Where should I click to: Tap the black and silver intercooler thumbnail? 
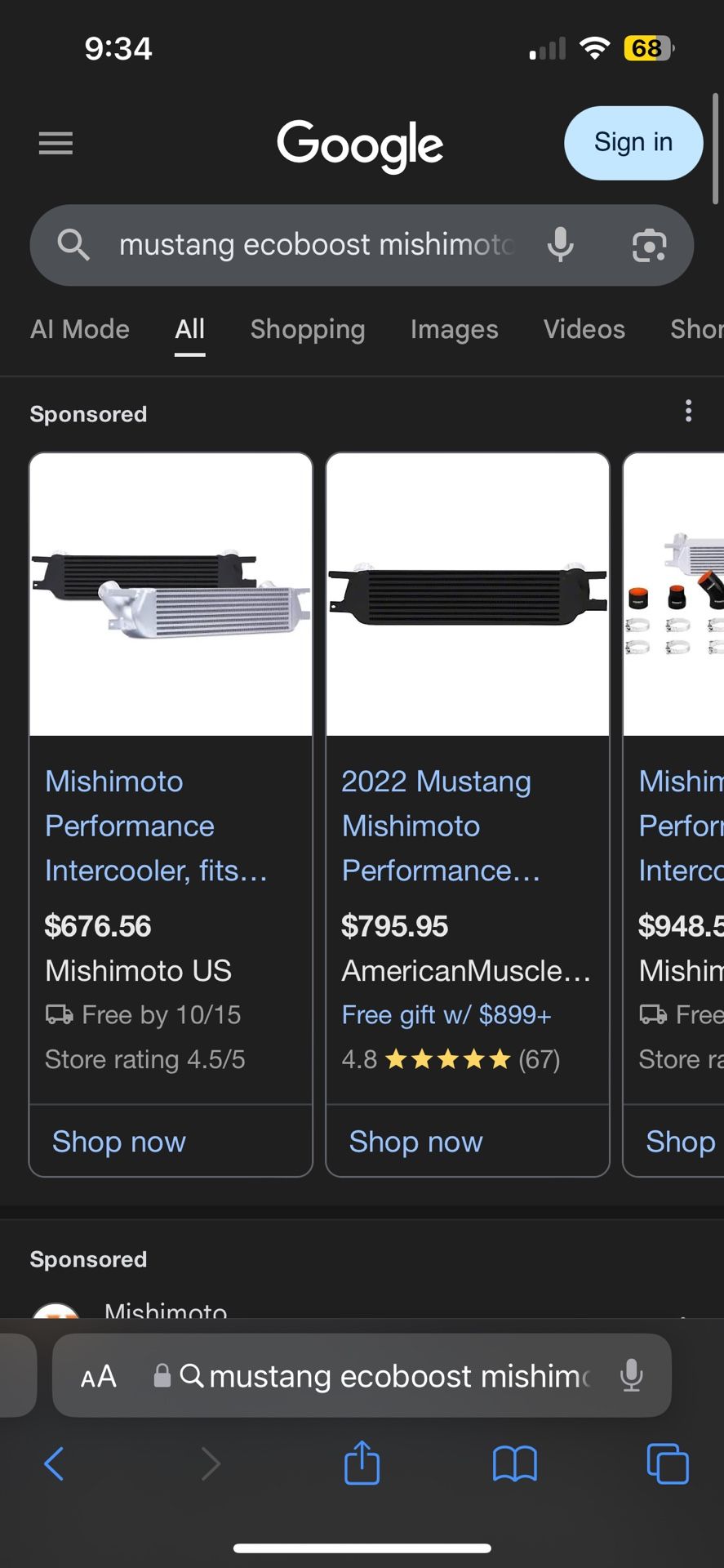point(171,595)
